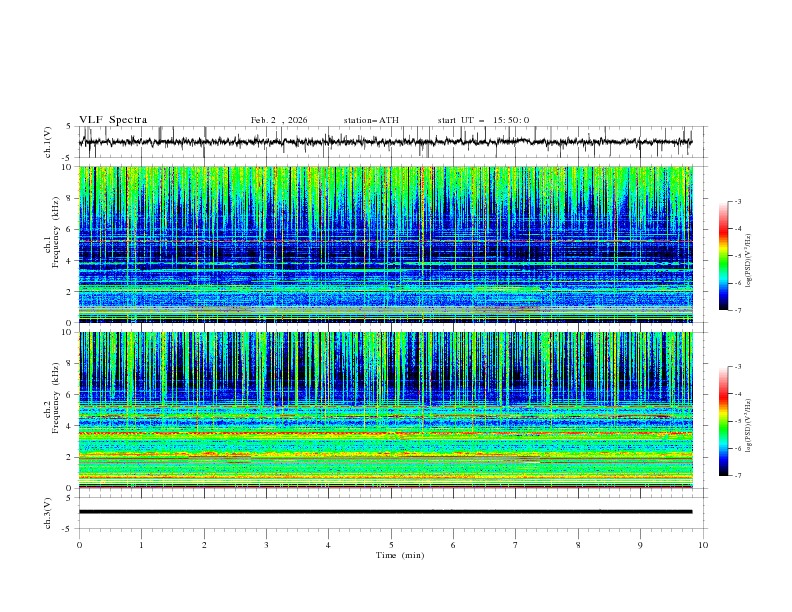This screenshot has width=792, height=612.
Task: Click the upper colorbar log(PSD) label
Action: point(749,262)
